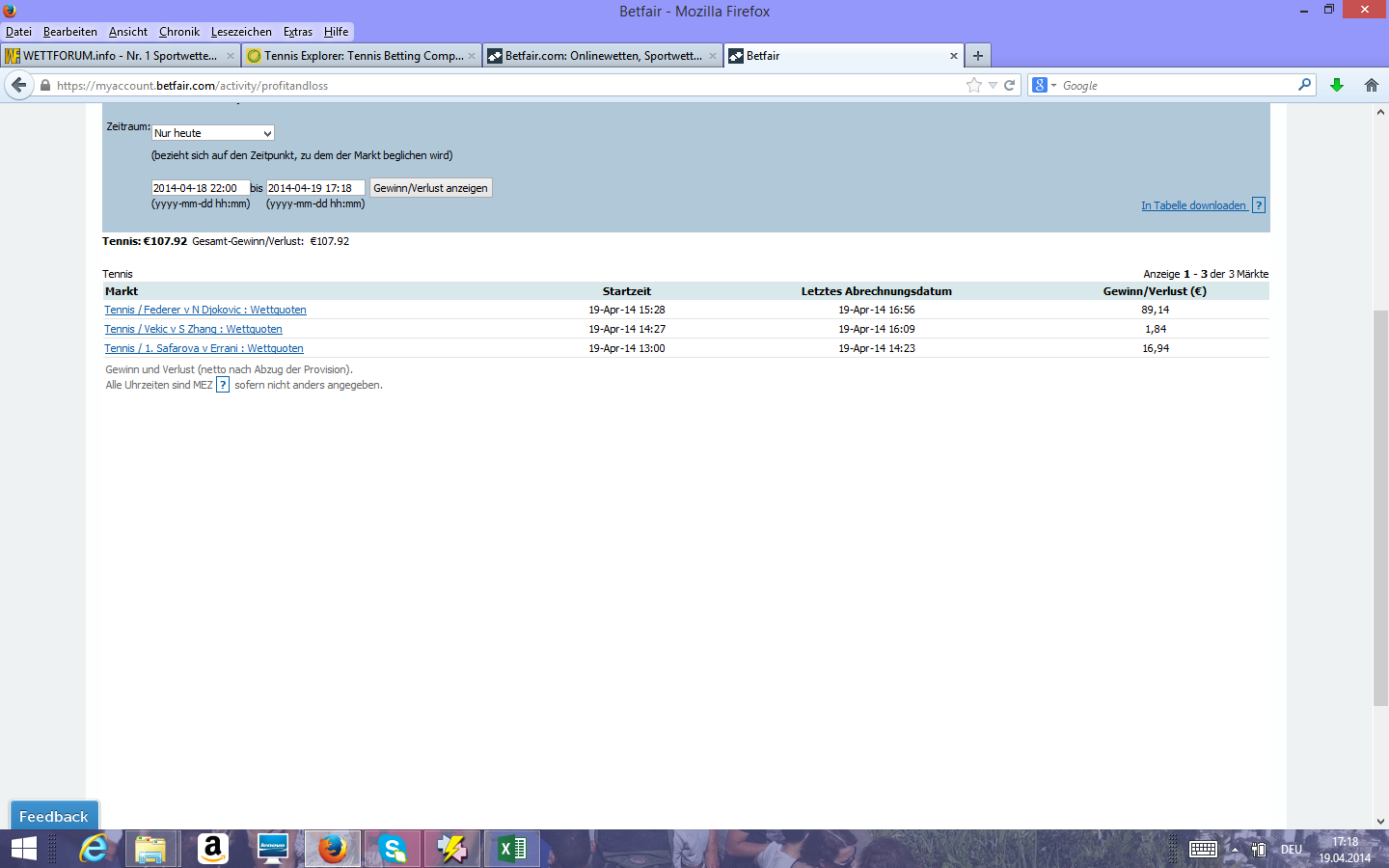The width and height of the screenshot is (1389, 868).
Task: Switch to the WETTFORUM.info tab
Action: pos(121,56)
